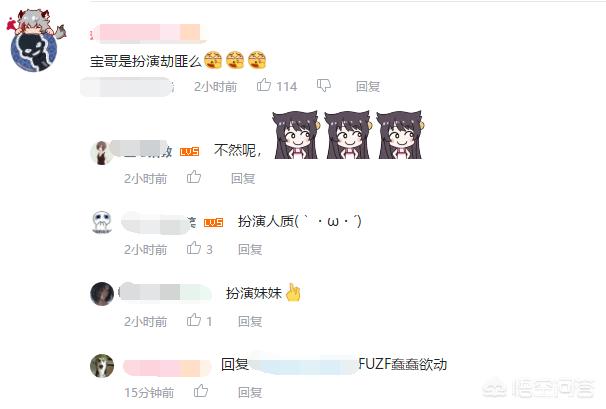Image resolution: width=606 pixels, height=409 pixels.
Task: Dislike the 宝哥是扮演劫匪么 comment
Action: (x=324, y=85)
